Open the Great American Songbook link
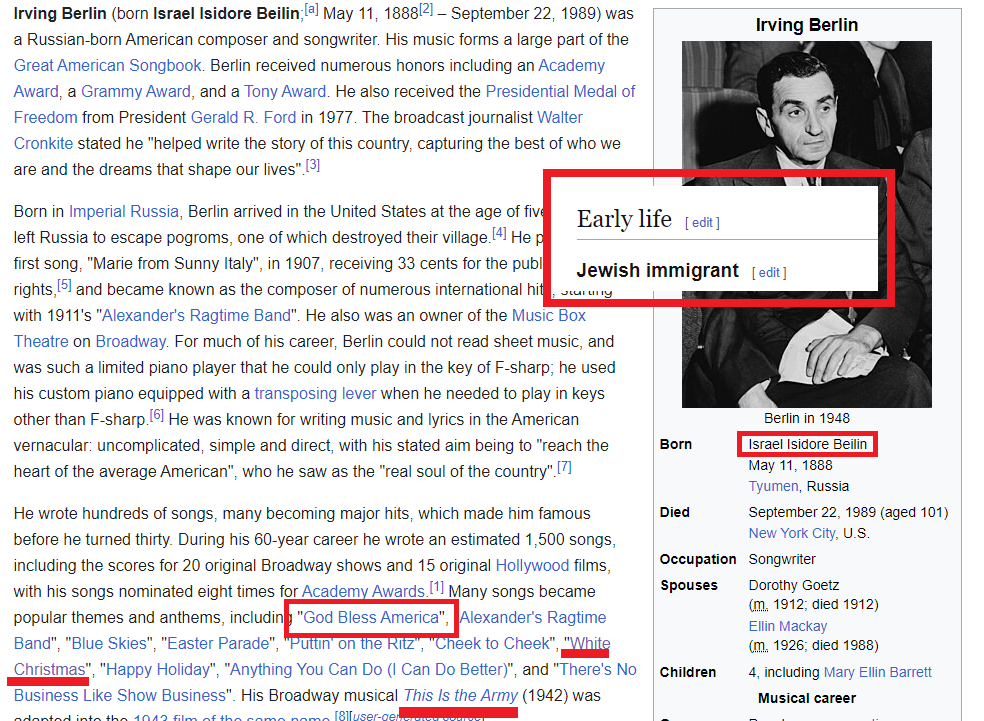The width and height of the screenshot is (984, 721). pos(107,65)
